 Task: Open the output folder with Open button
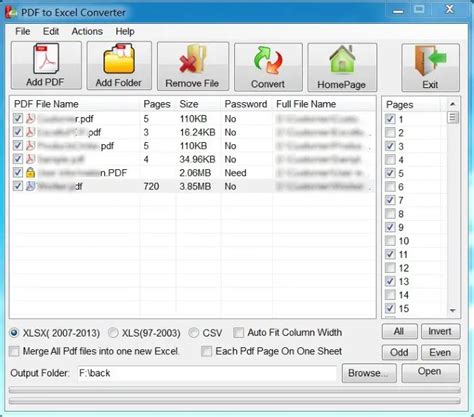(430, 372)
